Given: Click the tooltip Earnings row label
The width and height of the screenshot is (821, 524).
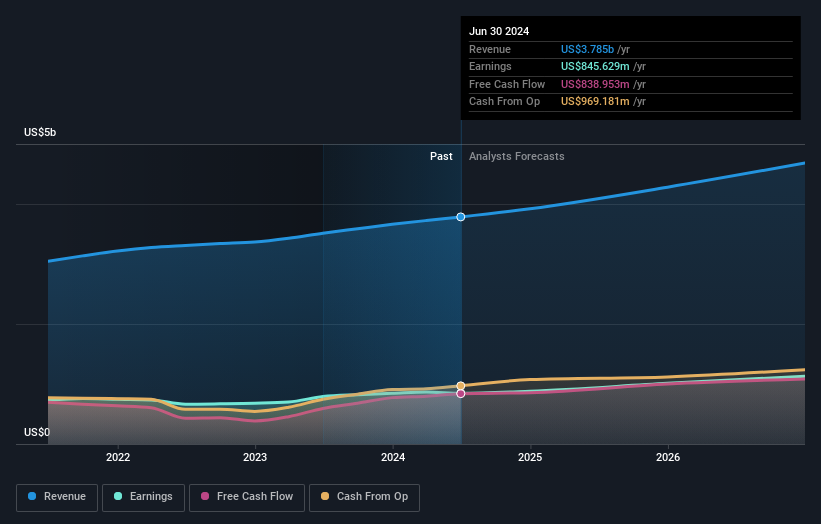Looking at the screenshot, I should point(490,66).
